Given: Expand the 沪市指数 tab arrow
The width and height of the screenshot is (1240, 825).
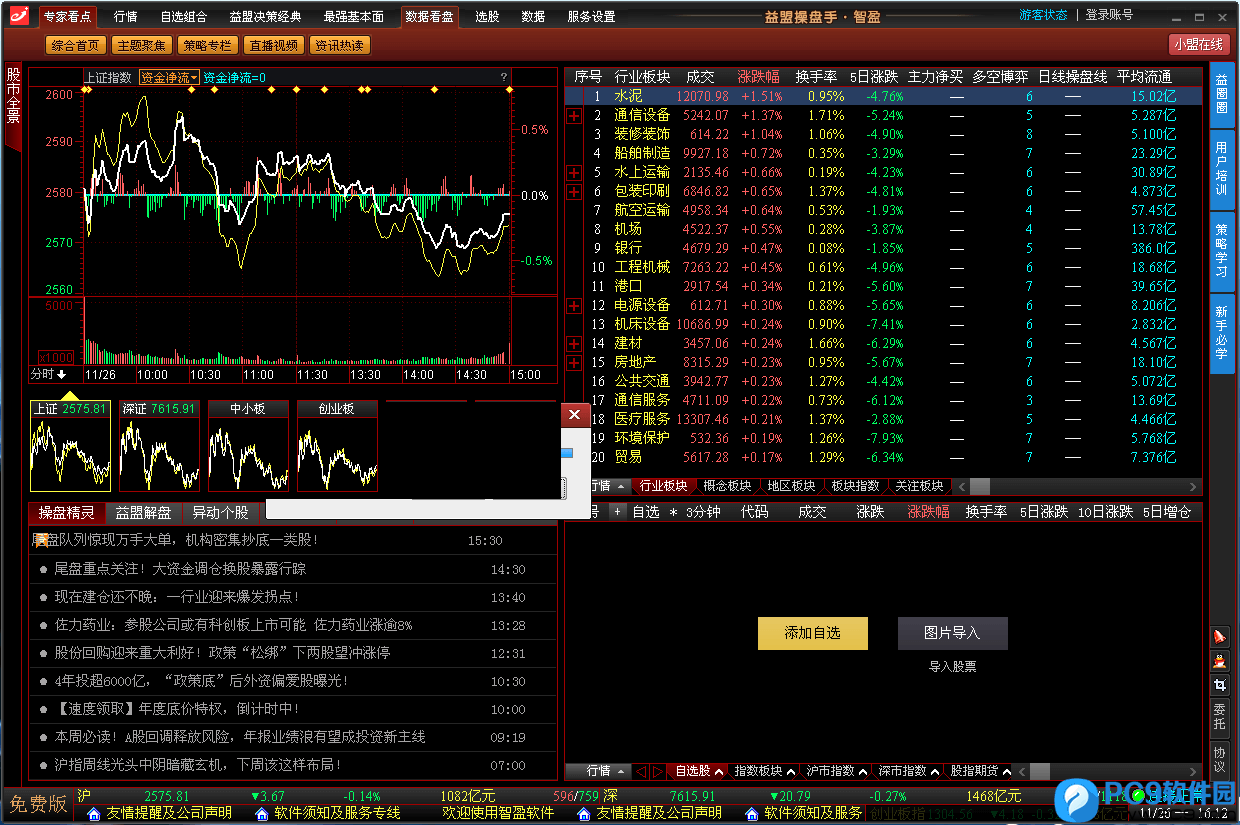Looking at the screenshot, I should tap(863, 771).
